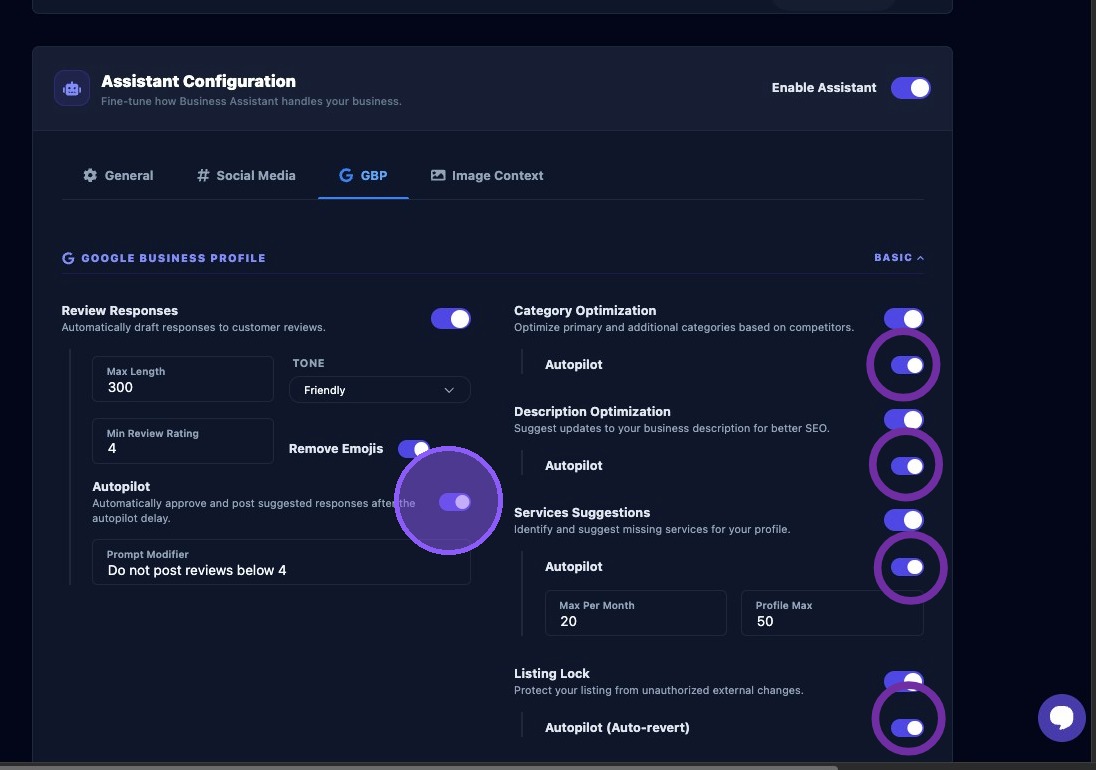This screenshot has height=770, width=1096.
Task: Switch to the General tab
Action: point(118,175)
